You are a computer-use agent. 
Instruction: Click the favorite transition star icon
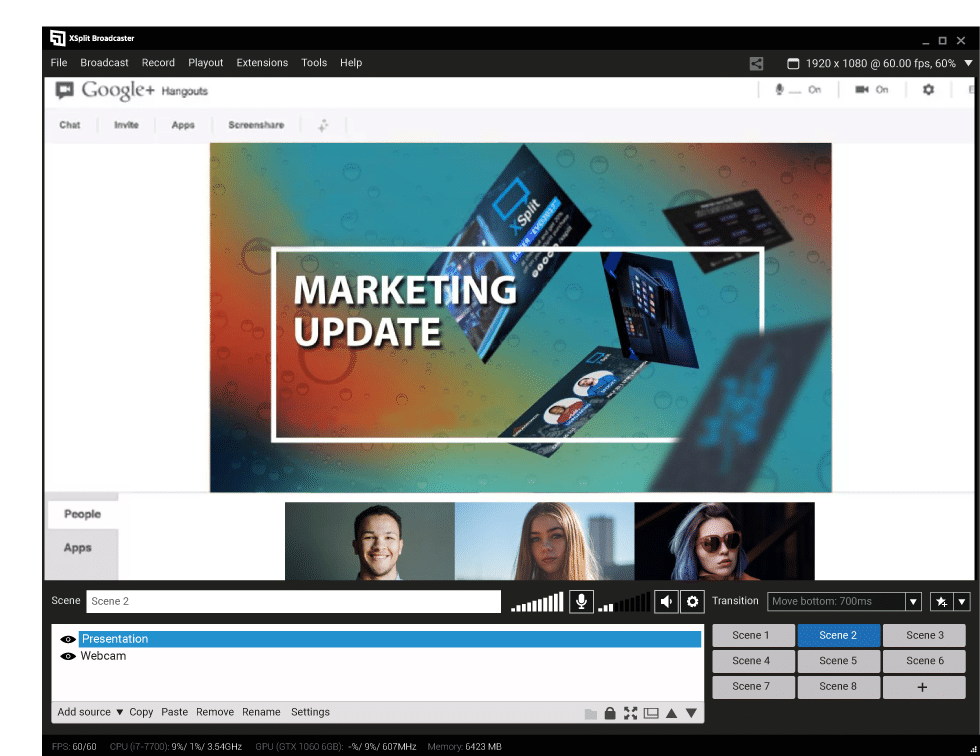coord(942,602)
